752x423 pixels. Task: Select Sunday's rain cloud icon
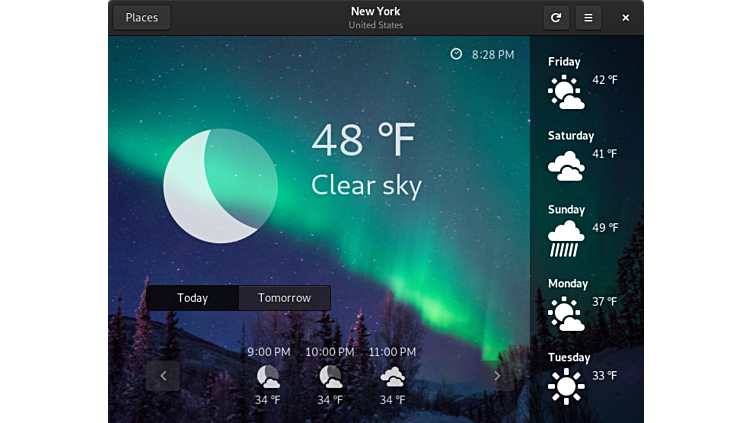click(x=566, y=239)
